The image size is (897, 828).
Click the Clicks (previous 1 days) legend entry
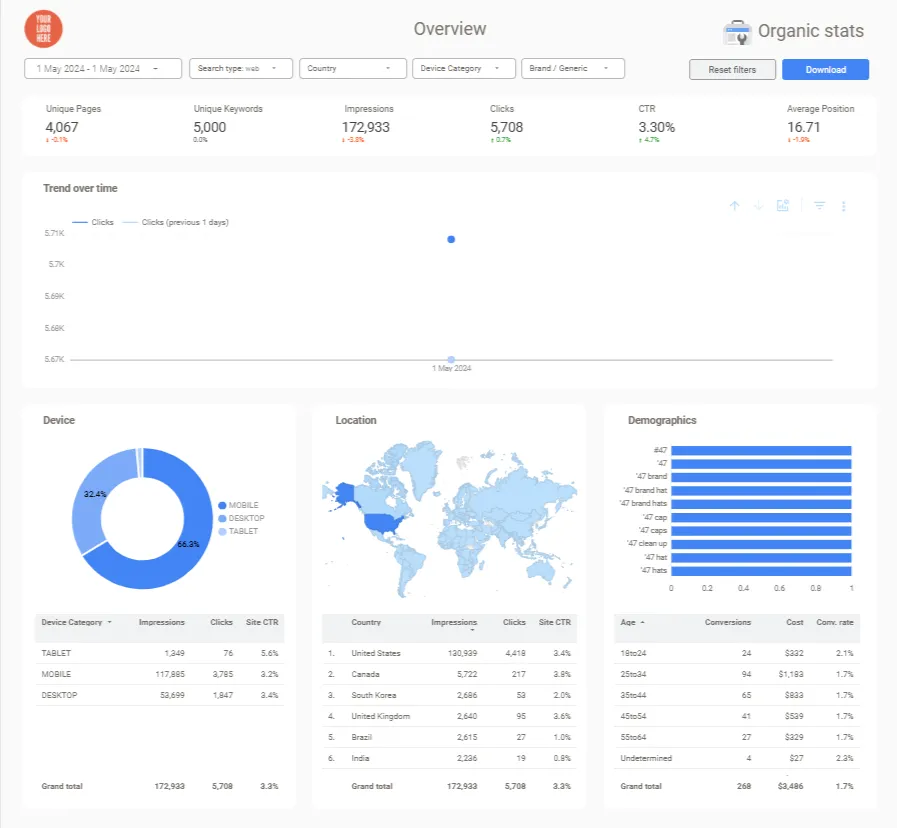coord(176,223)
